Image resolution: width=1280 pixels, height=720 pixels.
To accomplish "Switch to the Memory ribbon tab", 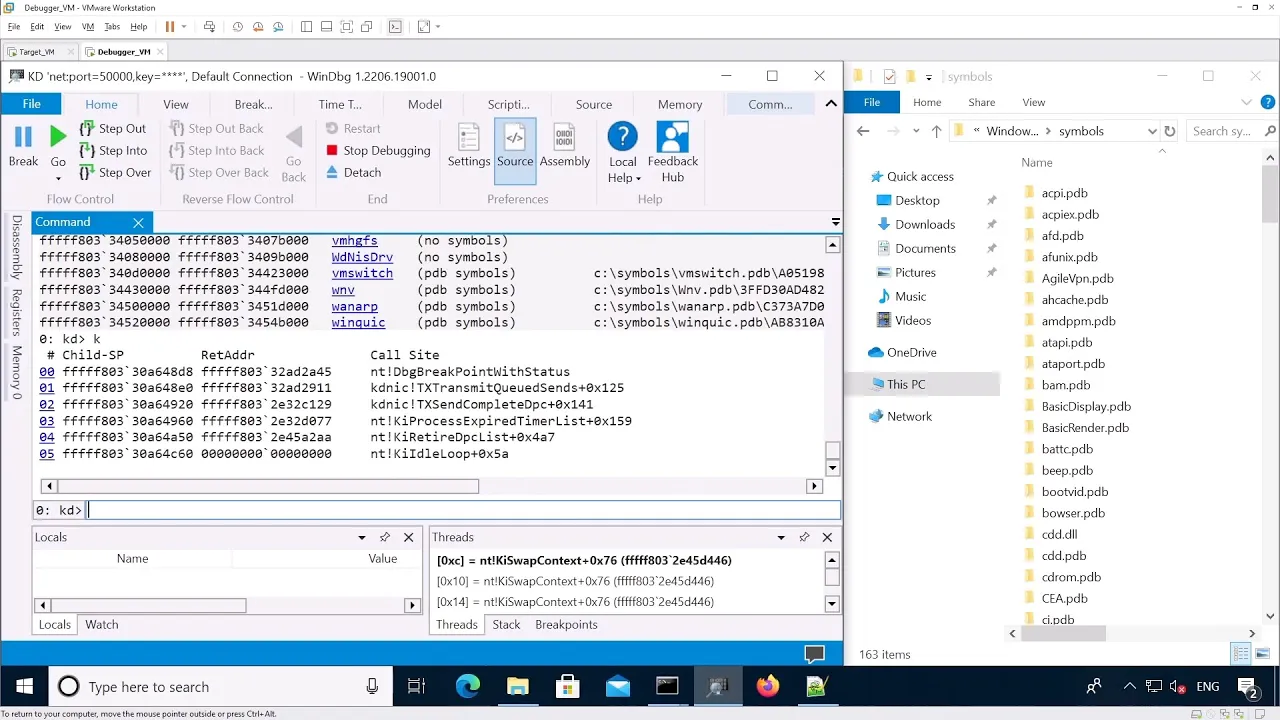I will click(680, 104).
